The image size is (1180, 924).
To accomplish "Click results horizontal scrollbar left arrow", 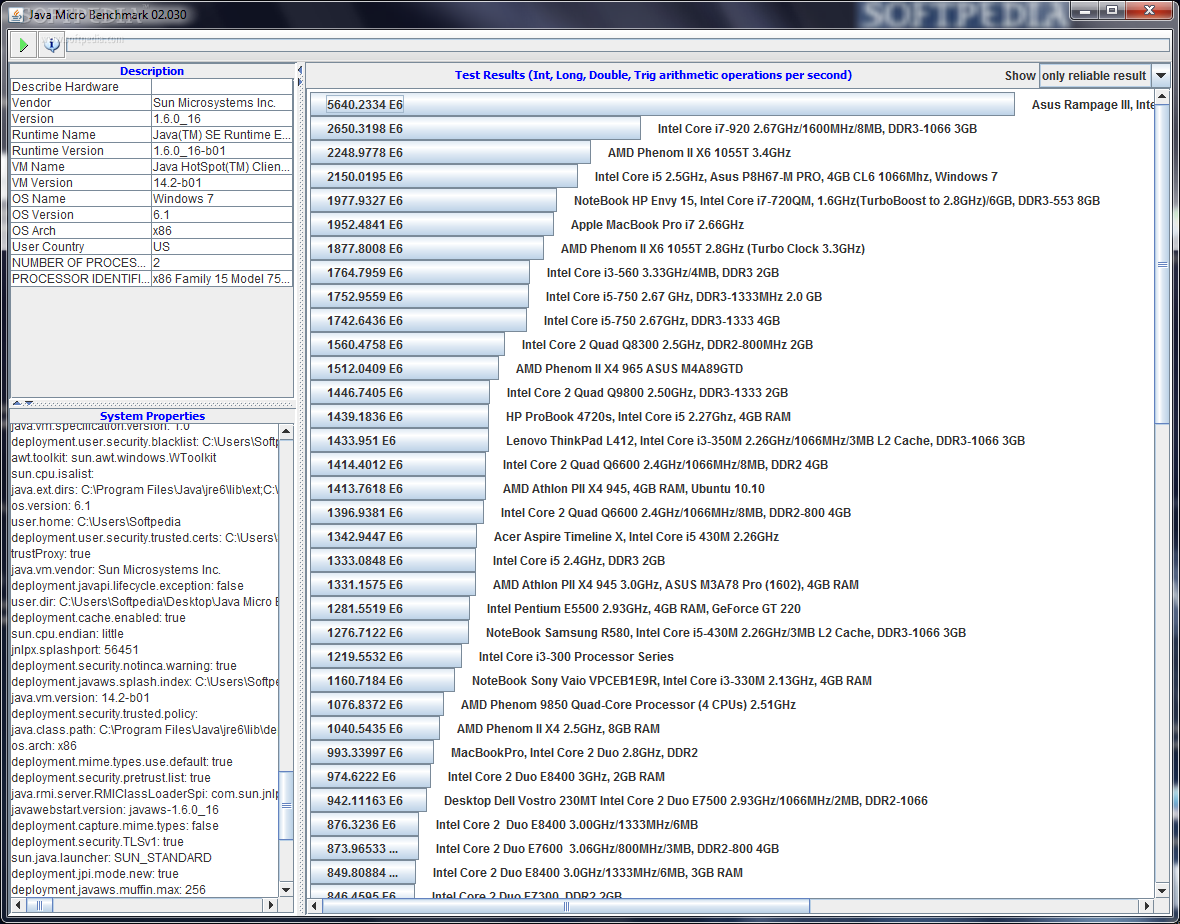I will [x=316, y=906].
